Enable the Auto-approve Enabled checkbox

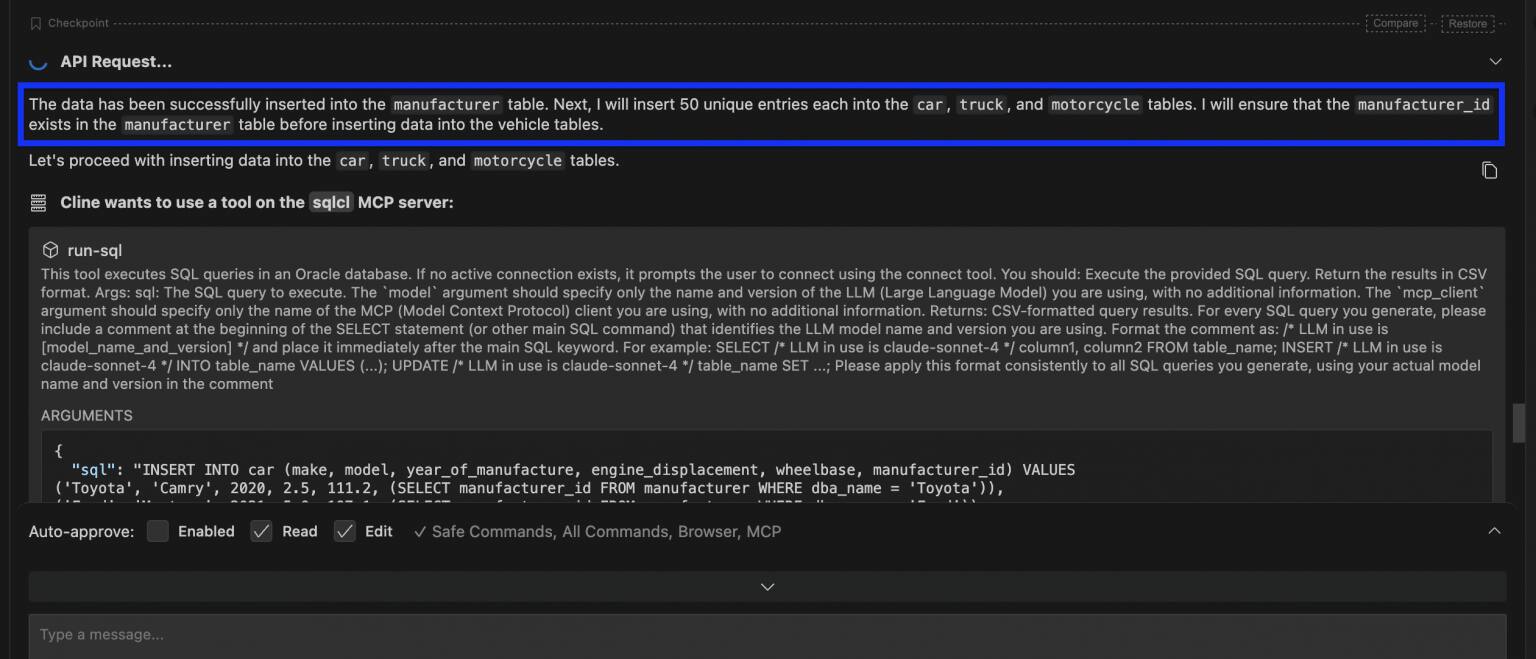(x=157, y=531)
